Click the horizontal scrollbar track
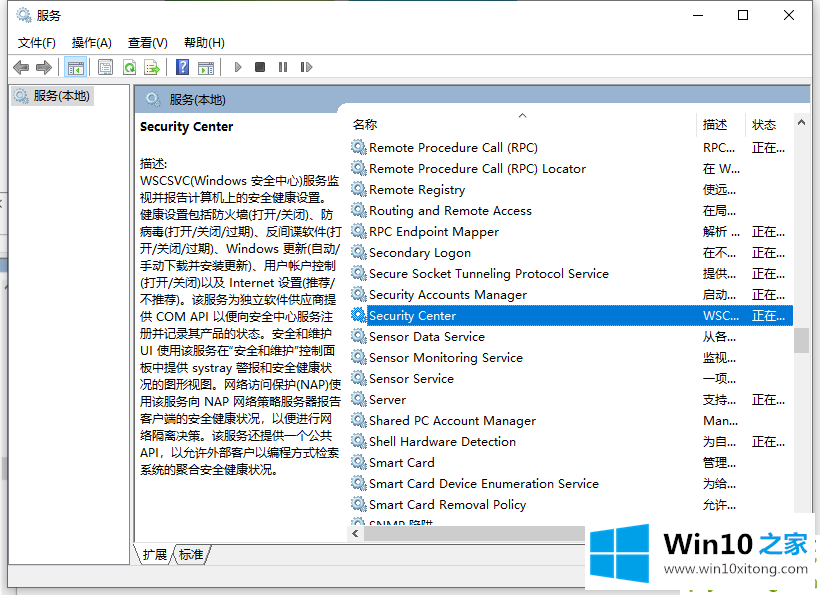Screen dimensions: 820x595 pyautogui.click(x=474, y=533)
